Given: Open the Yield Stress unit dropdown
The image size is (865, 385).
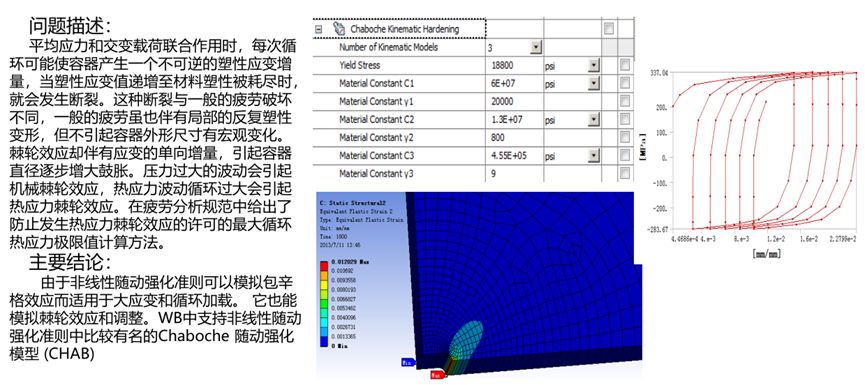Looking at the screenshot, I should (594, 66).
